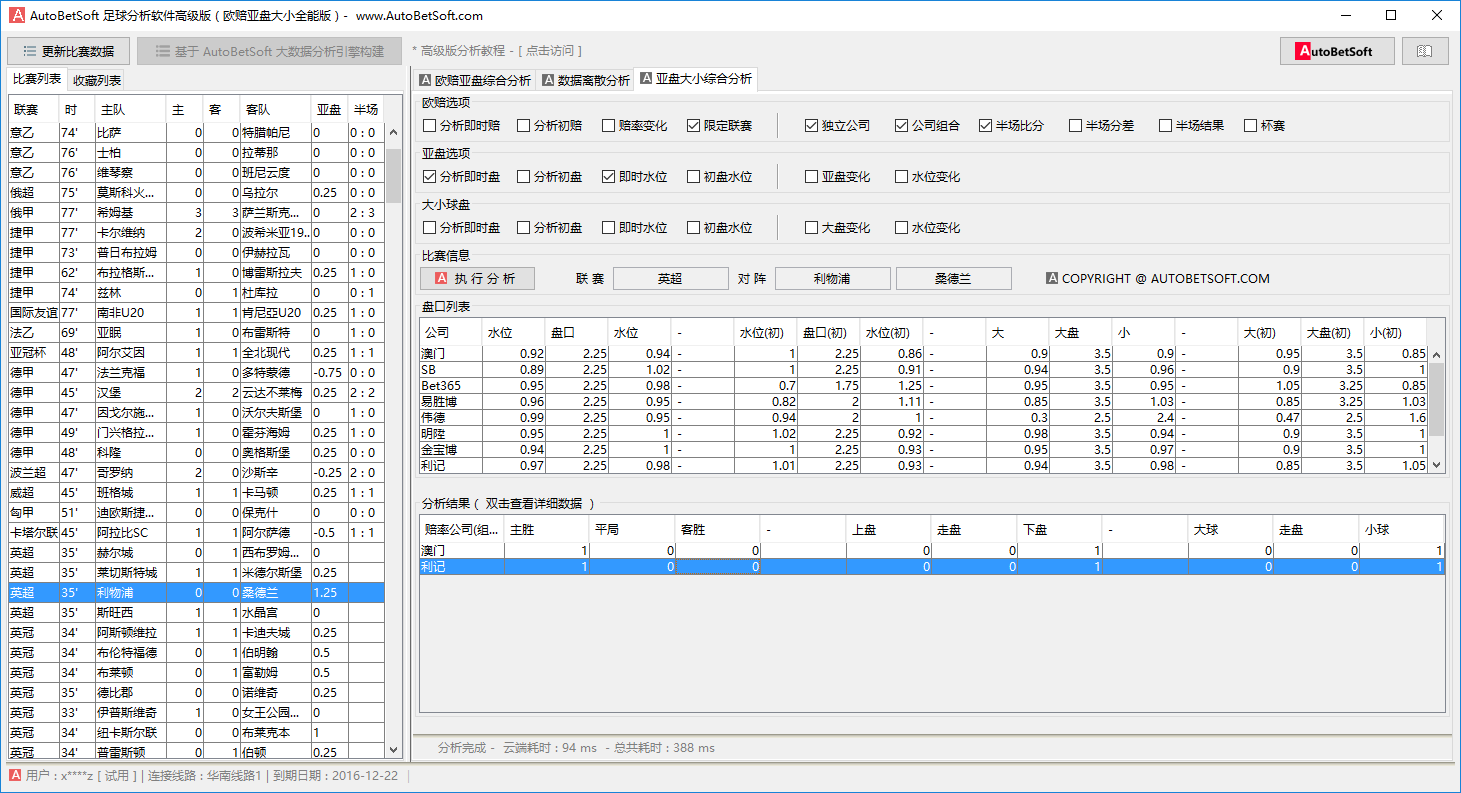Click the 利物浦 team button in 比赛信息
The width and height of the screenshot is (1461, 793).
point(832,278)
